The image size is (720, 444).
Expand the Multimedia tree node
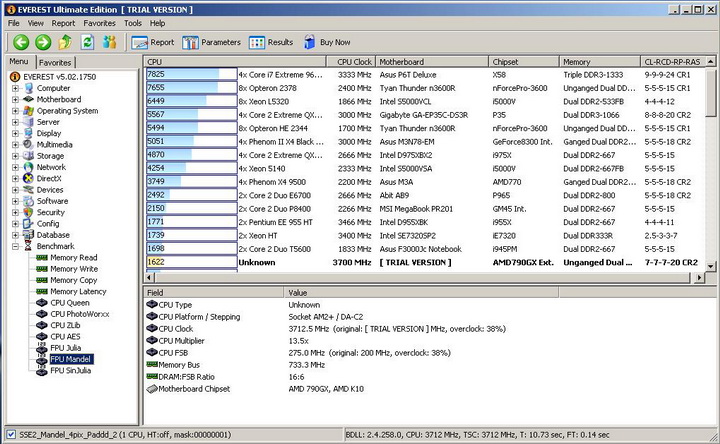(x=15, y=145)
